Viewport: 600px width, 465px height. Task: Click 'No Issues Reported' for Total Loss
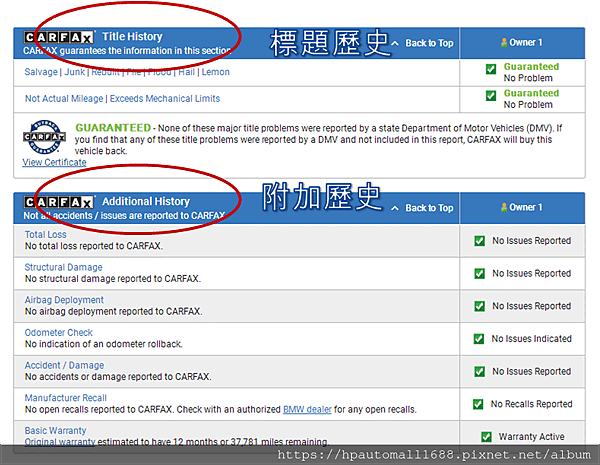[532, 241]
